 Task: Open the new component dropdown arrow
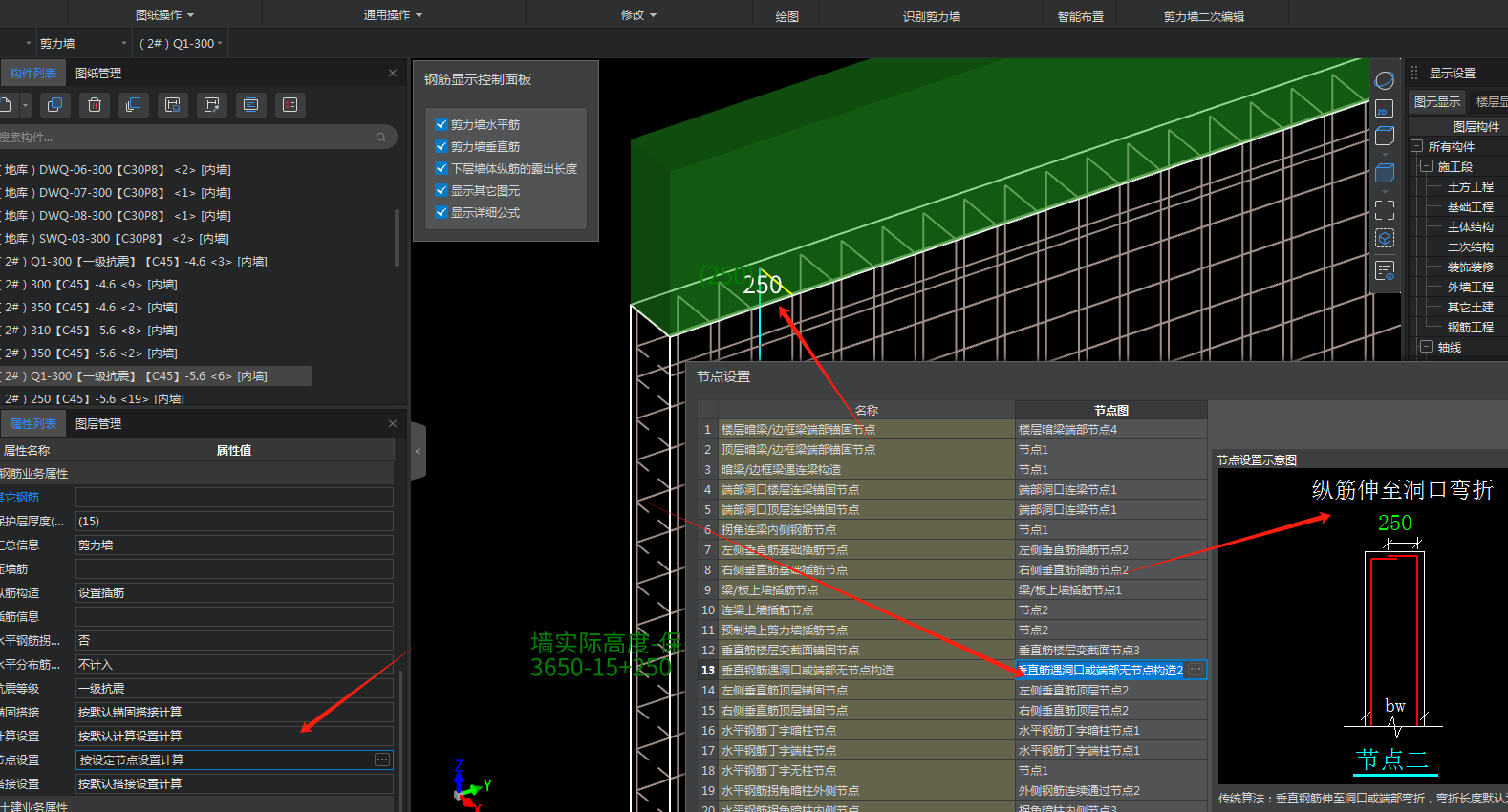click(x=26, y=105)
